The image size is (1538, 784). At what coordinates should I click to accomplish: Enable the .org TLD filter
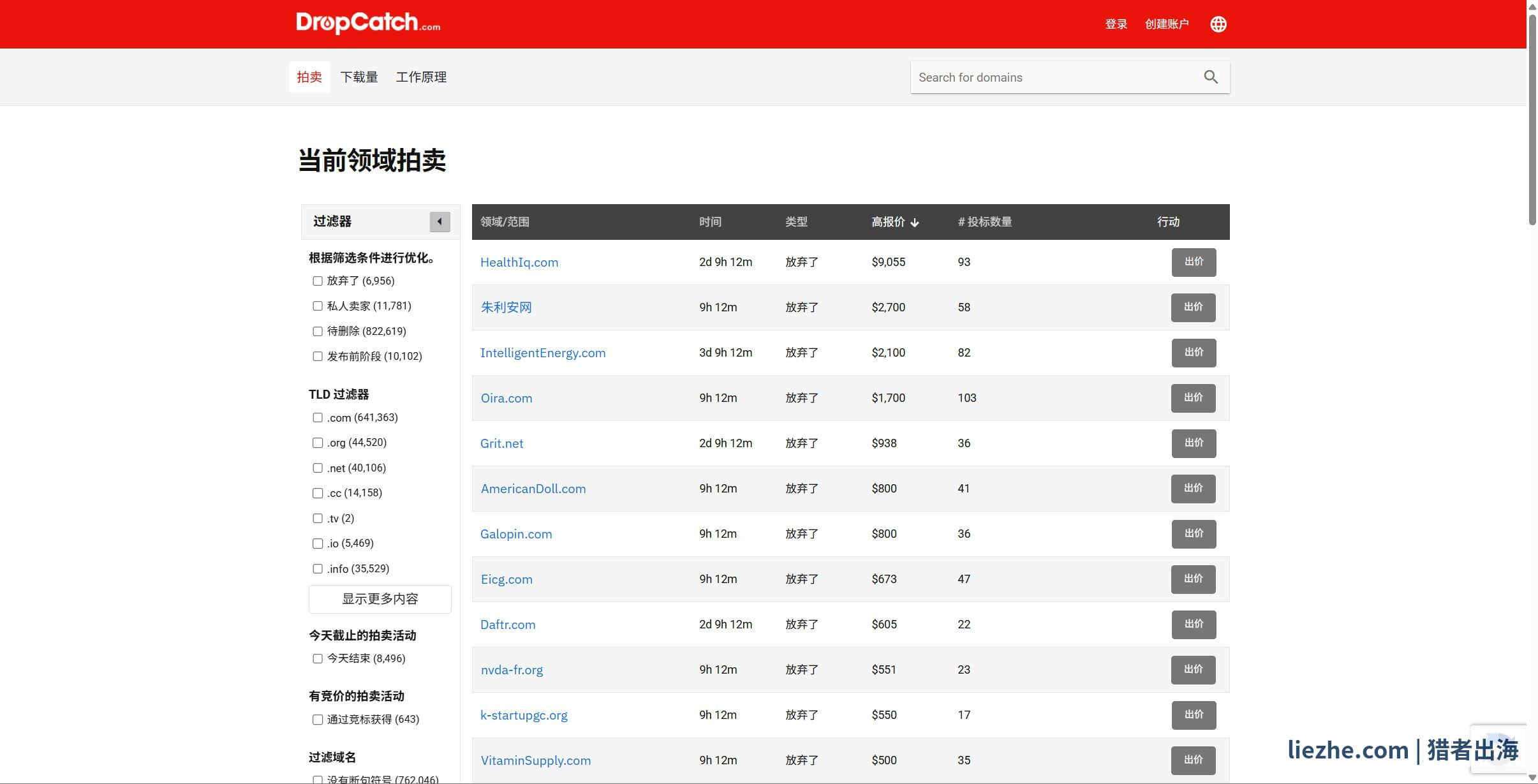pos(318,443)
